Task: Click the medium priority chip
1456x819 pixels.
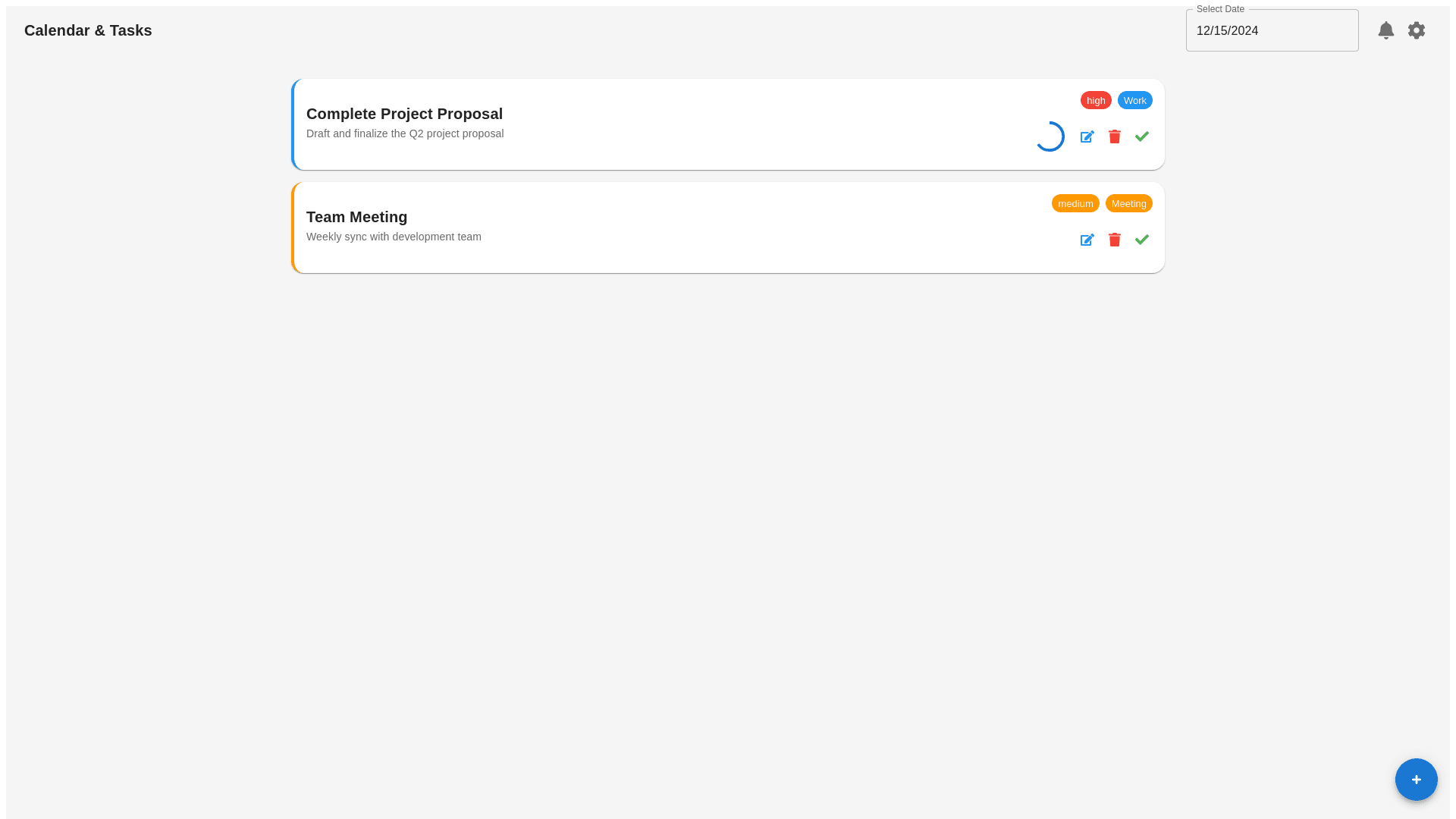Action: tap(1075, 203)
